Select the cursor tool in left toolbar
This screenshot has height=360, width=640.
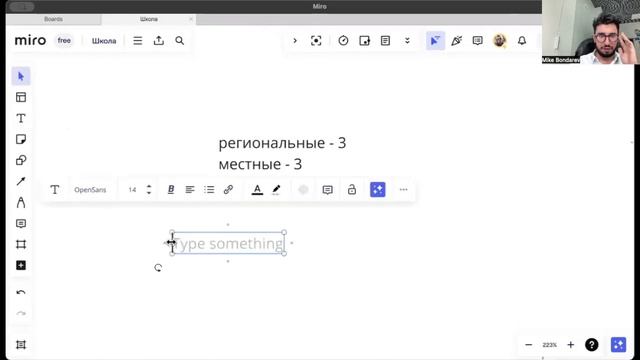tap(21, 76)
